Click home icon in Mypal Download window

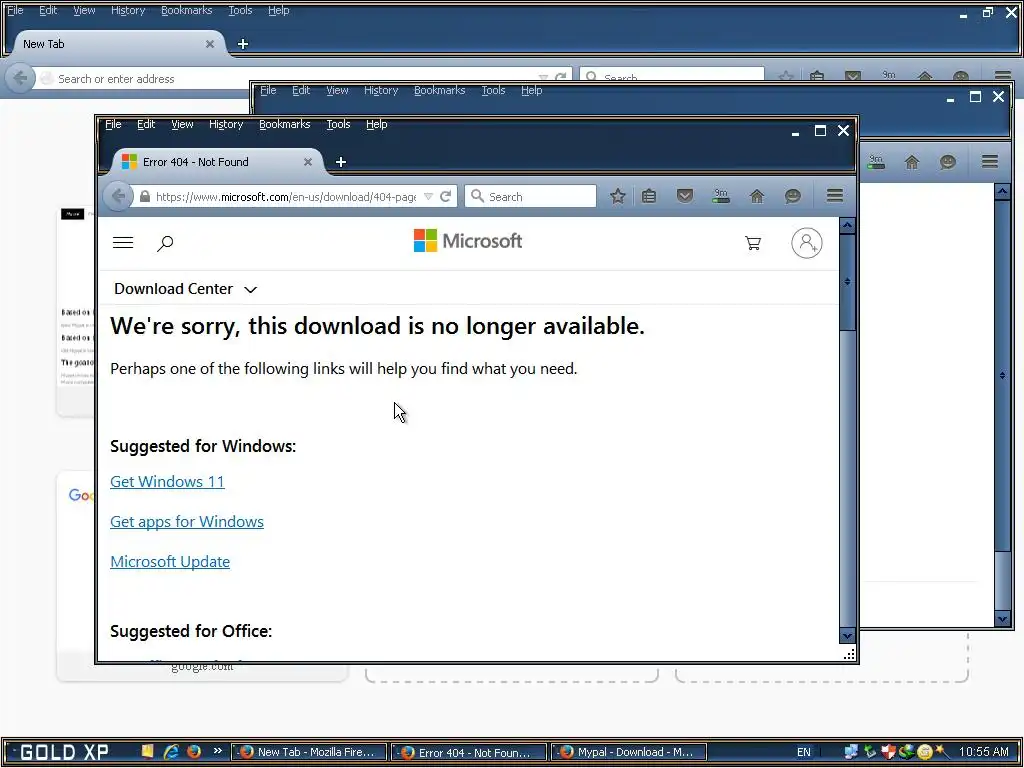912,162
